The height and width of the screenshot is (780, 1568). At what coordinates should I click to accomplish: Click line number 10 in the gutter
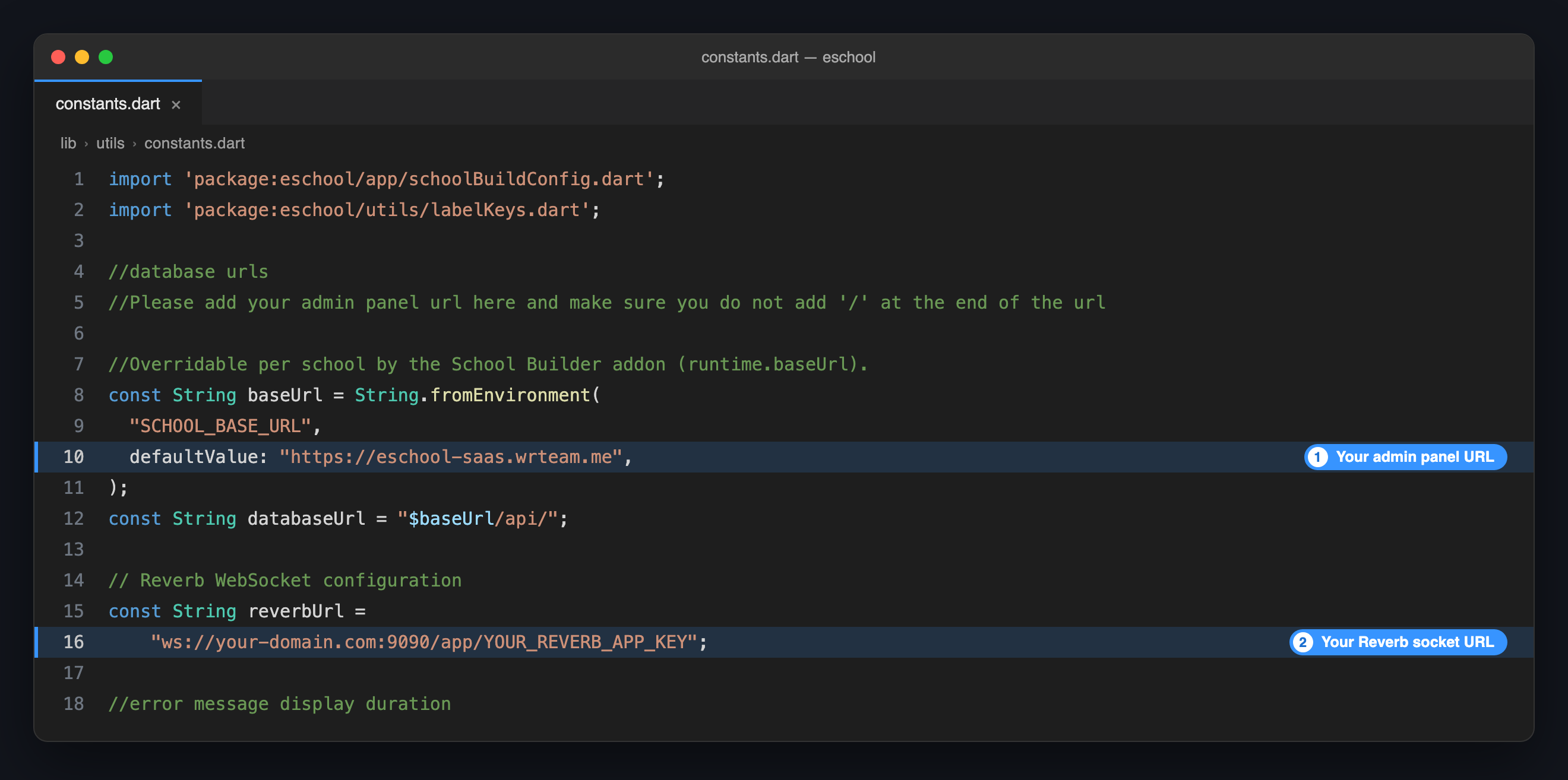[x=74, y=457]
